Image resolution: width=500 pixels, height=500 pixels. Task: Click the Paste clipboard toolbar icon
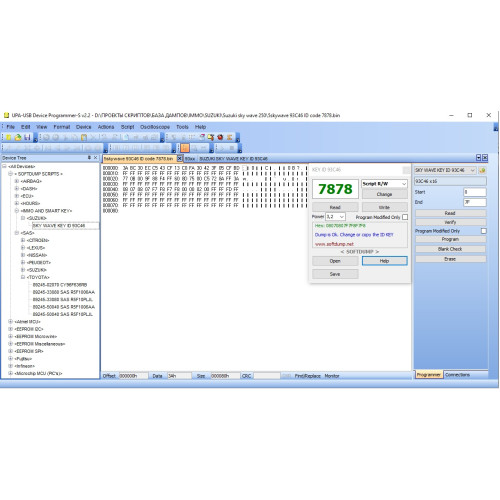(x=84, y=137)
